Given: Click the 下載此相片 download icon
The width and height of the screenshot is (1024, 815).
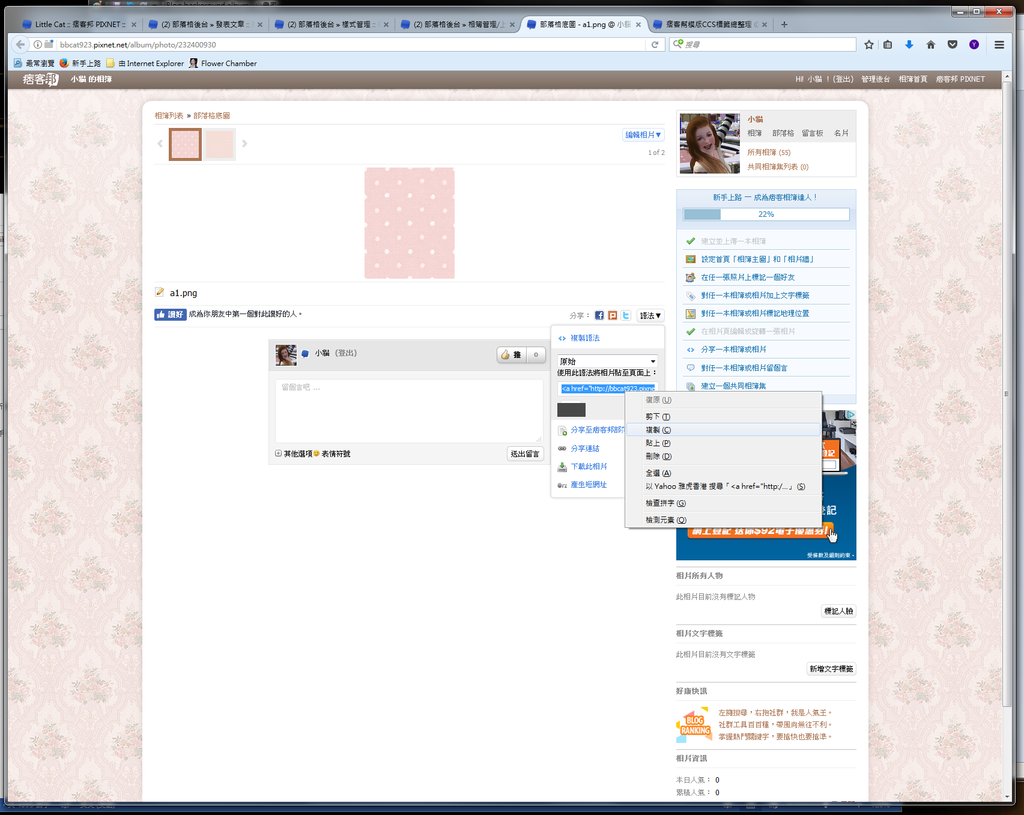Looking at the screenshot, I should point(561,467).
